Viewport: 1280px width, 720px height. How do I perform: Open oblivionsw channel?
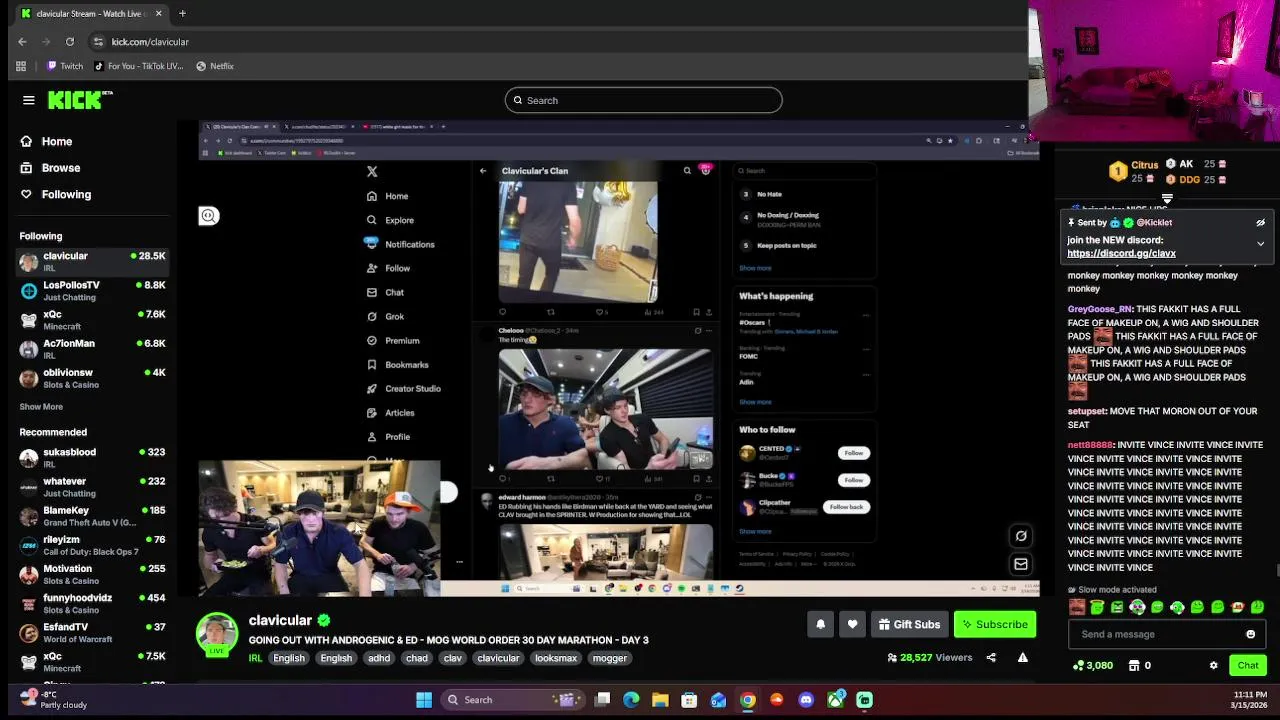(92, 378)
